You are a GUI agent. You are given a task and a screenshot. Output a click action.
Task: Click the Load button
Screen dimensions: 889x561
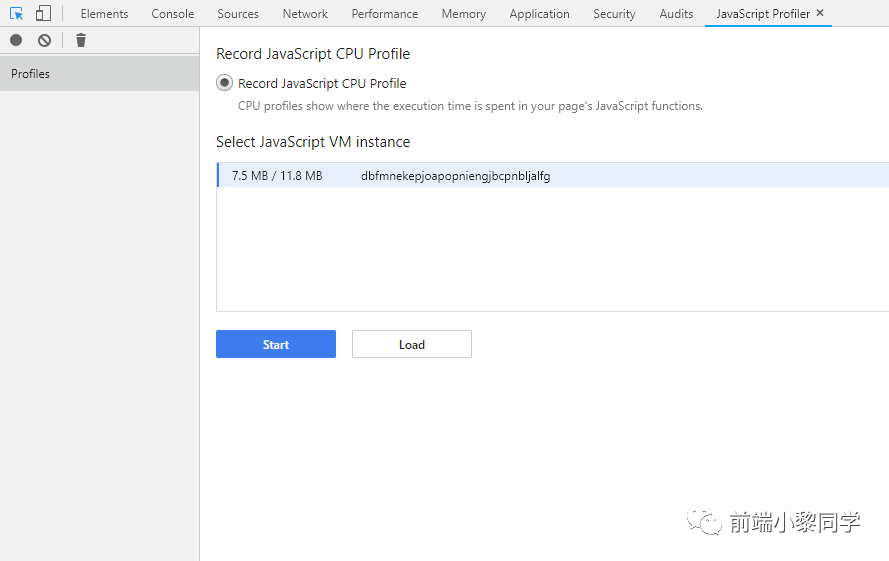coord(412,344)
